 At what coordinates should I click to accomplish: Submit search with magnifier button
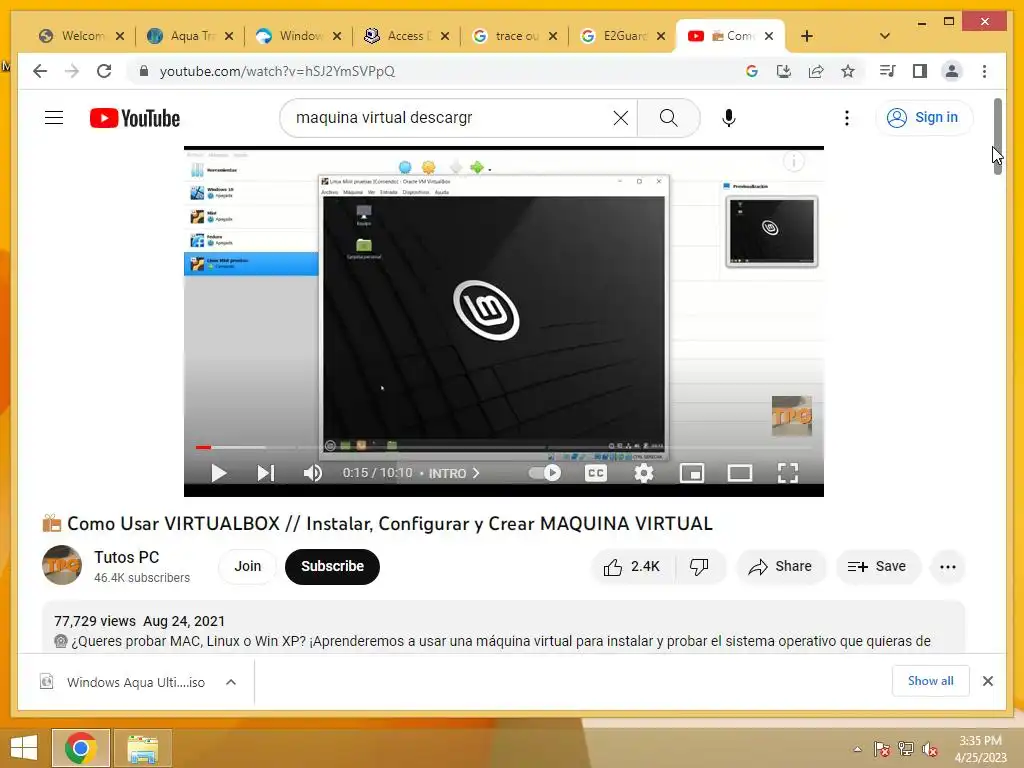tap(668, 118)
